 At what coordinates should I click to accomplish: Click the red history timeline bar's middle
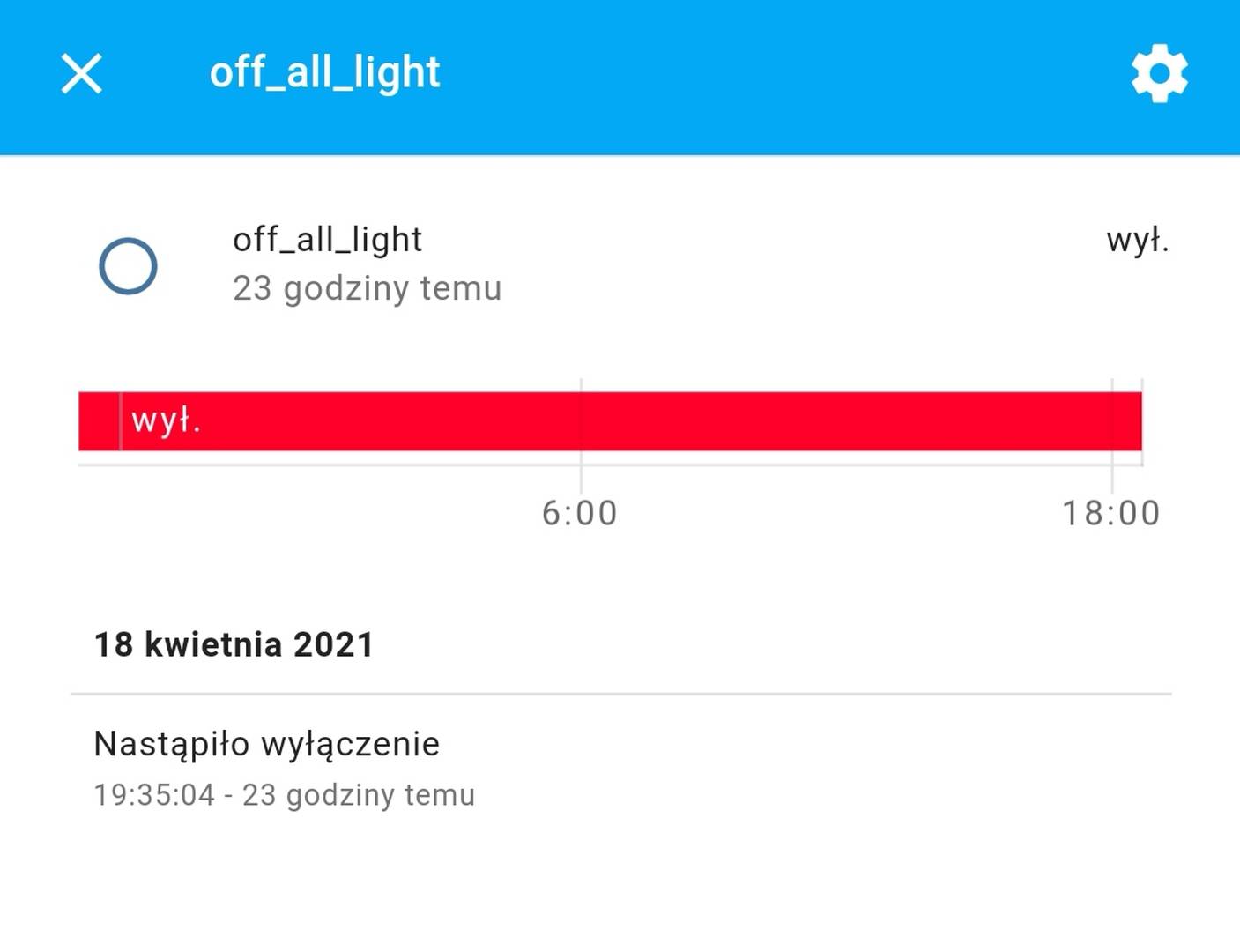(610, 421)
